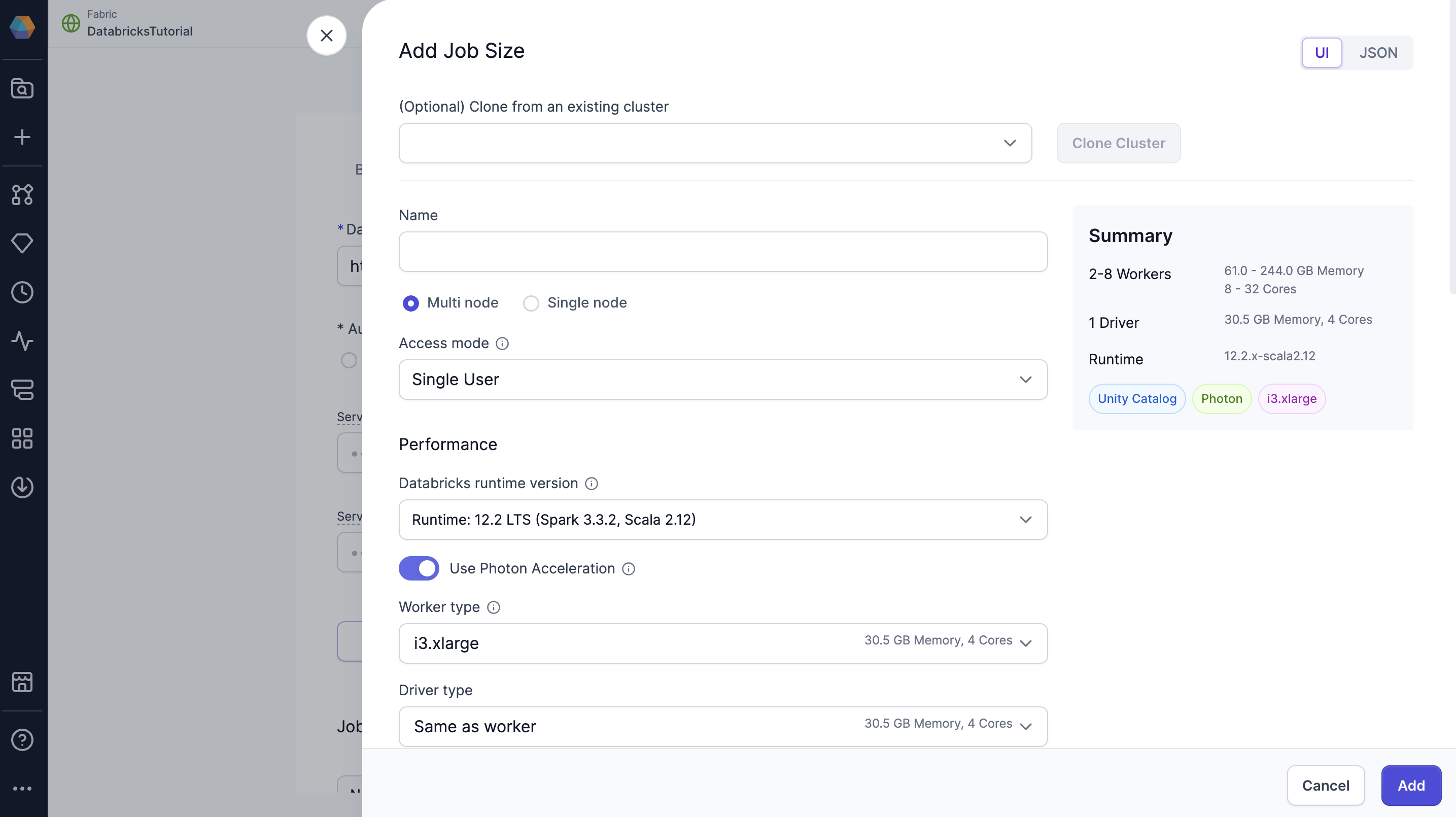The width and height of the screenshot is (1456, 817).
Task: Switch to the JSON tab
Action: point(1378,53)
